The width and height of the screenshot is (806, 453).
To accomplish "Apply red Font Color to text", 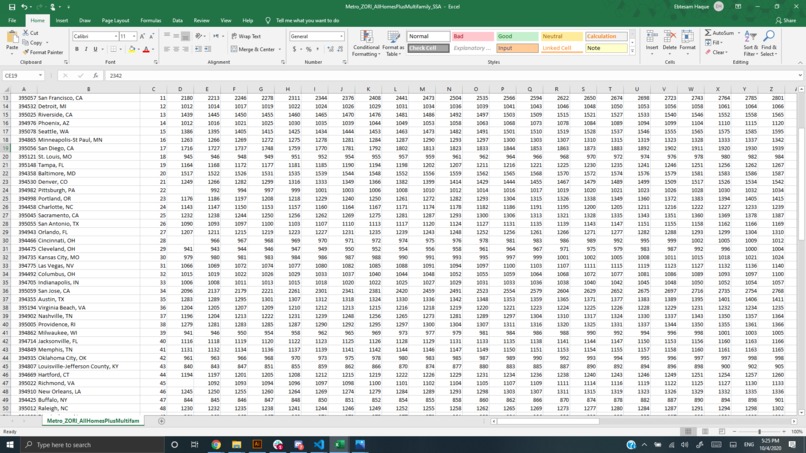I will [146, 49].
